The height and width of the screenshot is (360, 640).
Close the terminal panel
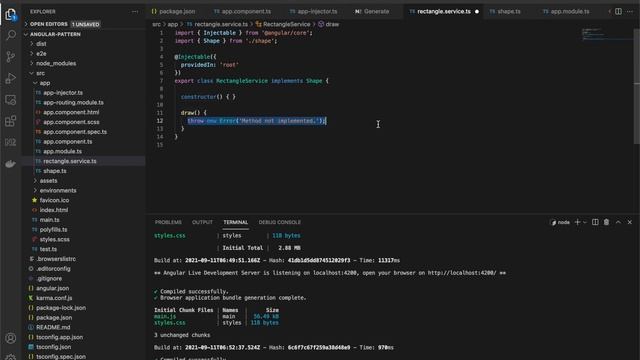(x=630, y=222)
